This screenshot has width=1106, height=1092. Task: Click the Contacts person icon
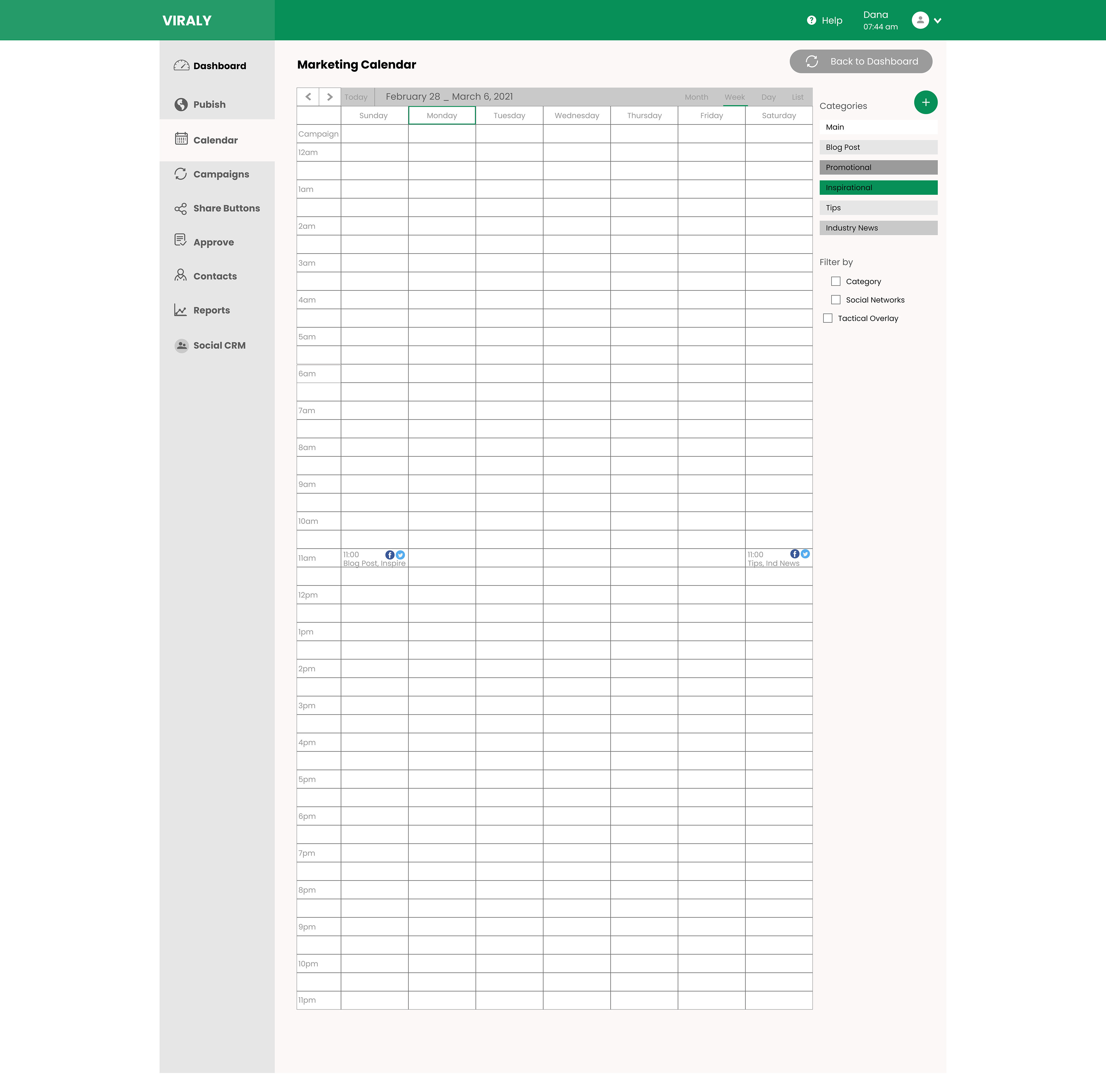pos(181,275)
